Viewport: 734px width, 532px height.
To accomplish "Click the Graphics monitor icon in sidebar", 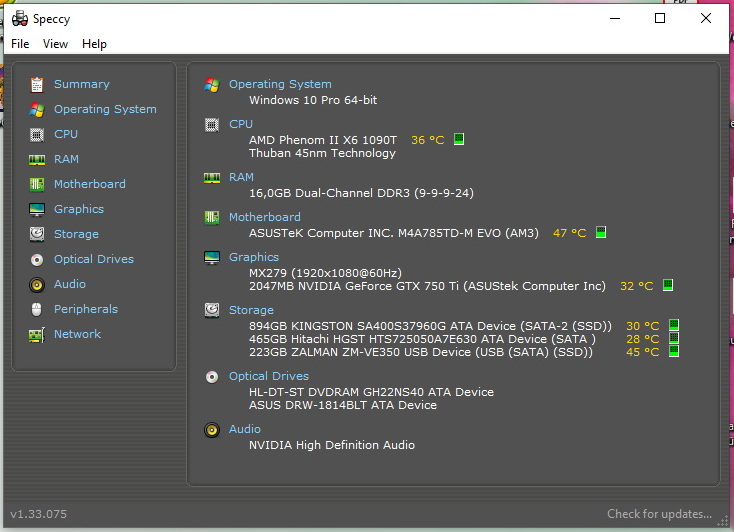I will [x=37, y=209].
